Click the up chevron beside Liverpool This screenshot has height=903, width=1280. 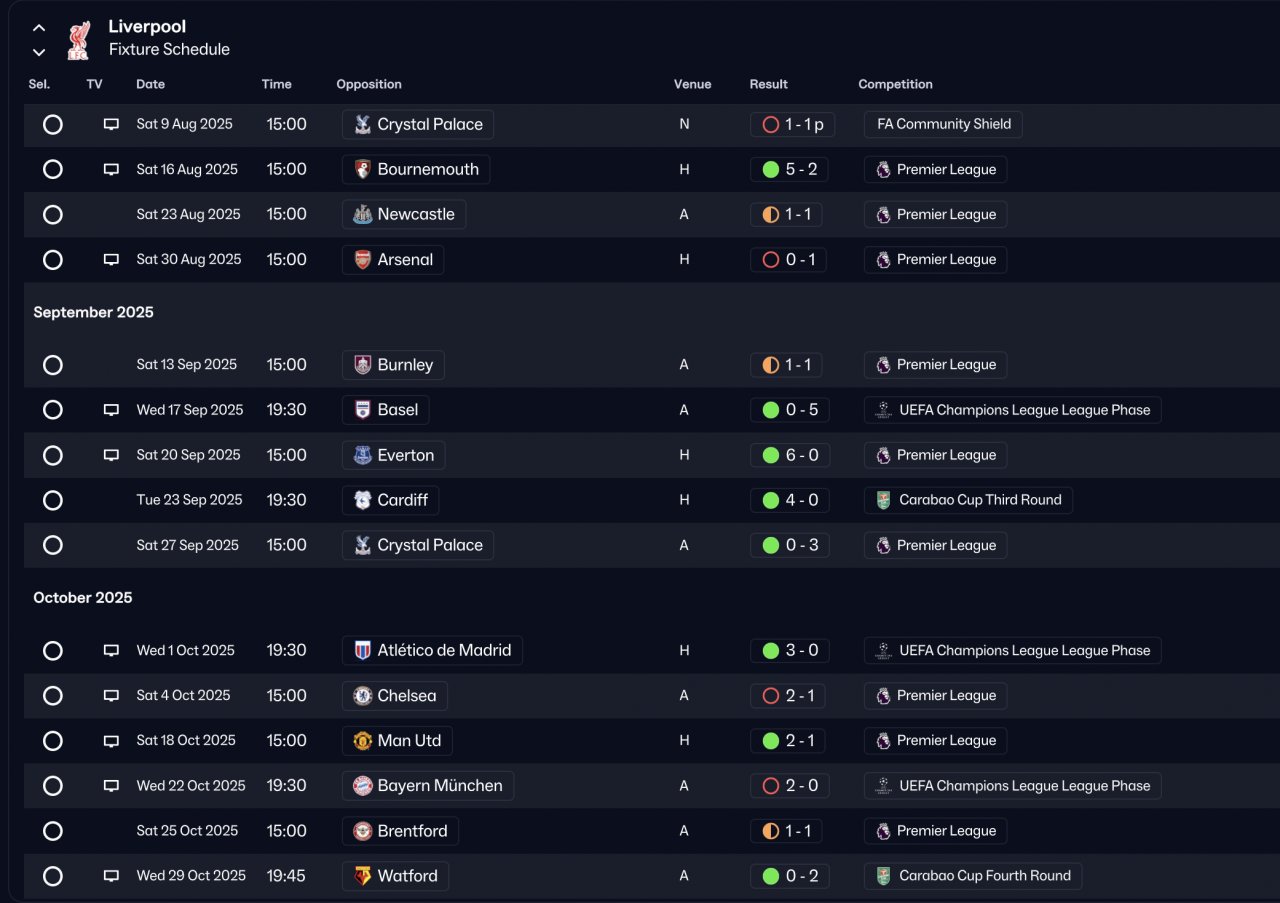pyautogui.click(x=39, y=28)
